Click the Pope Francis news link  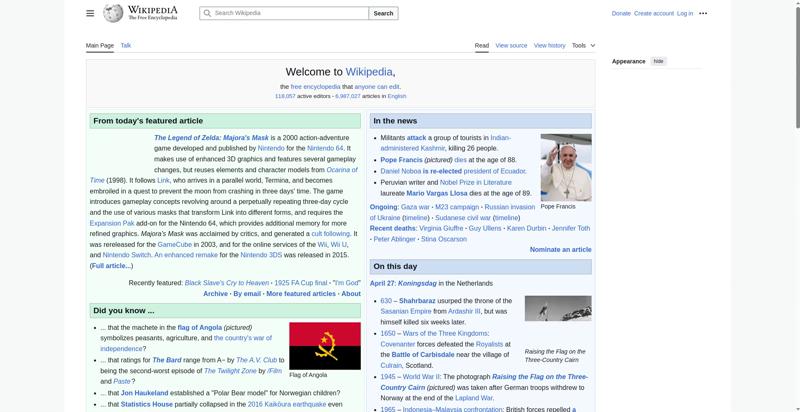pyautogui.click(x=402, y=160)
